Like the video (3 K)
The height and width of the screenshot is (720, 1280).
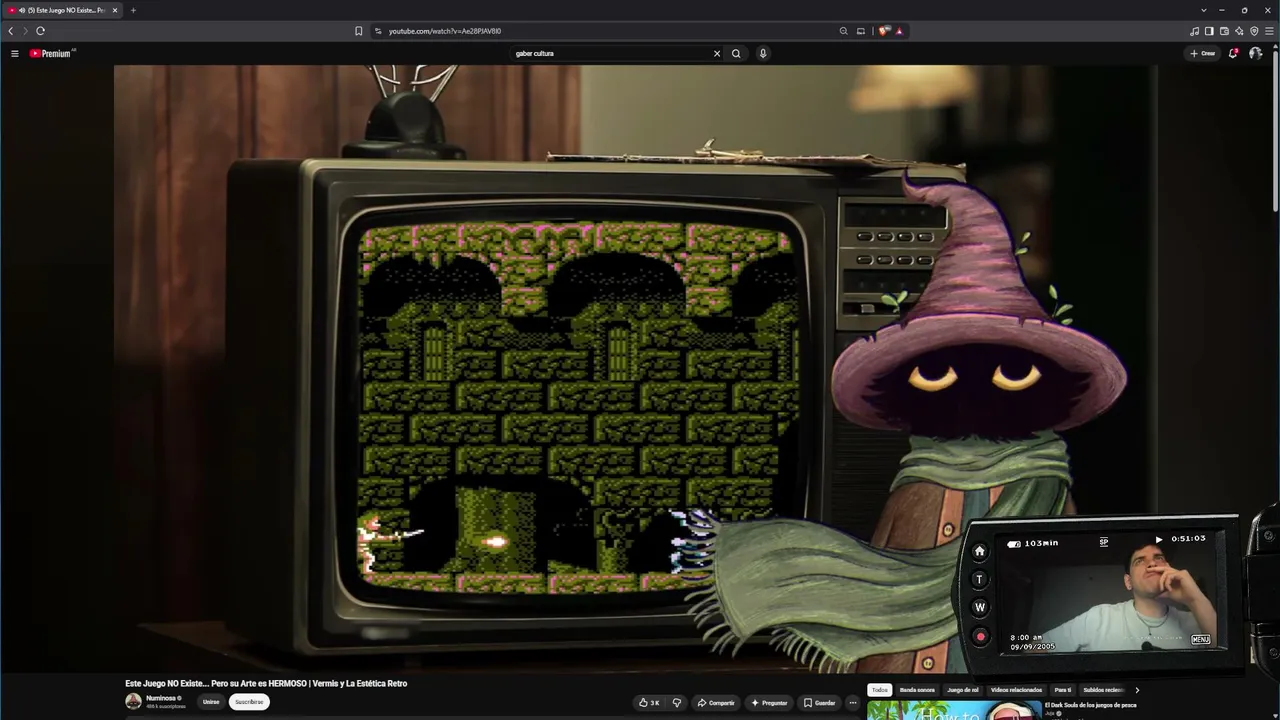[649, 703]
